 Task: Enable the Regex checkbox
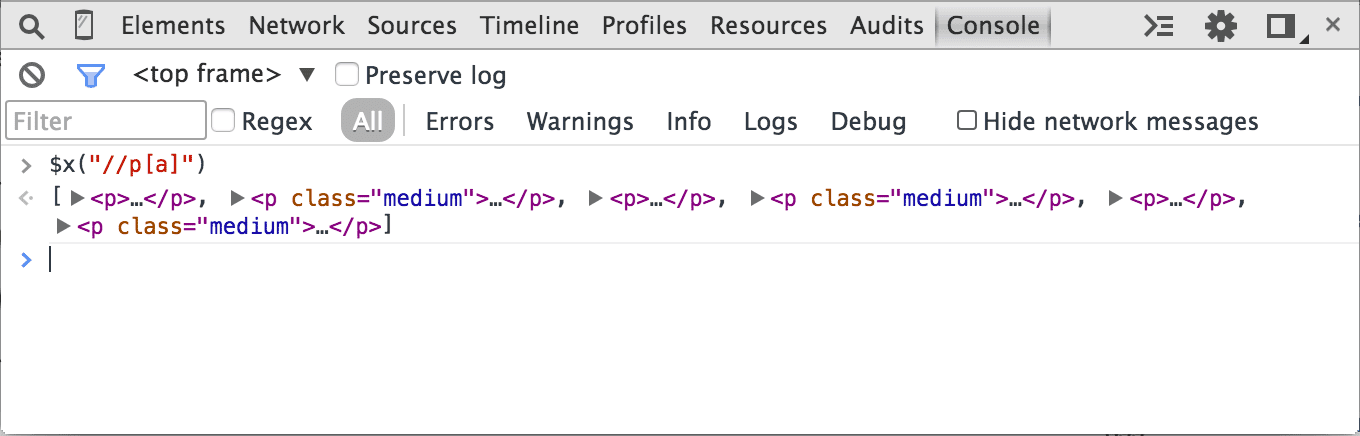point(224,121)
